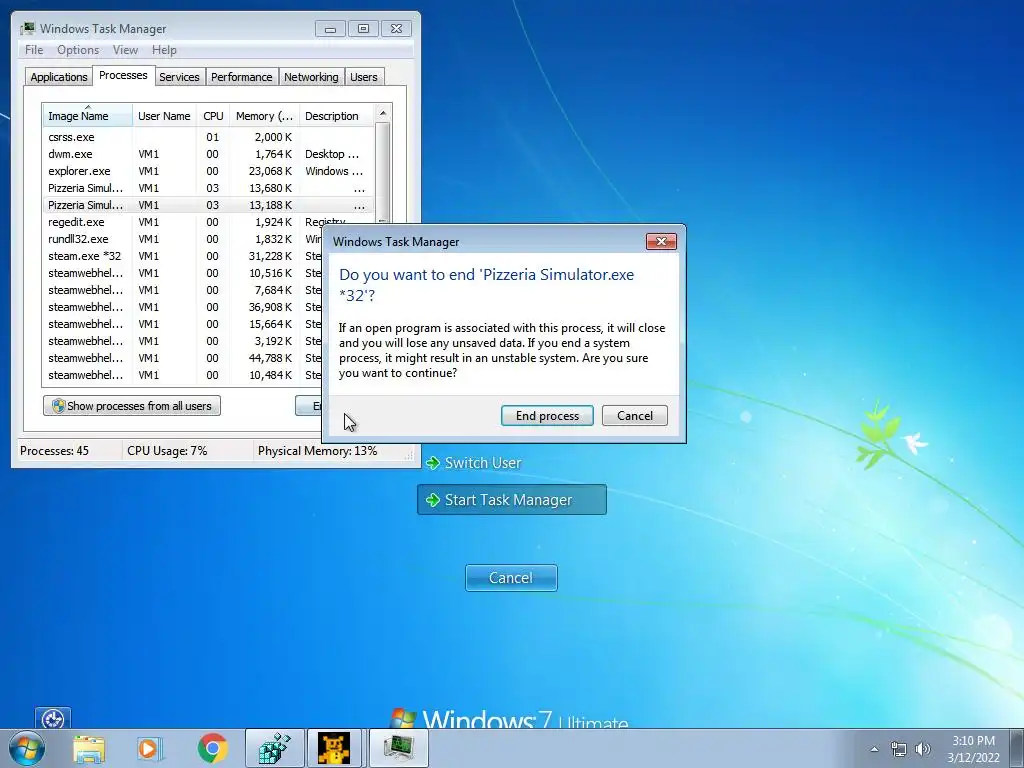Sort processes by Description column
1024x768 pixels.
click(336, 116)
